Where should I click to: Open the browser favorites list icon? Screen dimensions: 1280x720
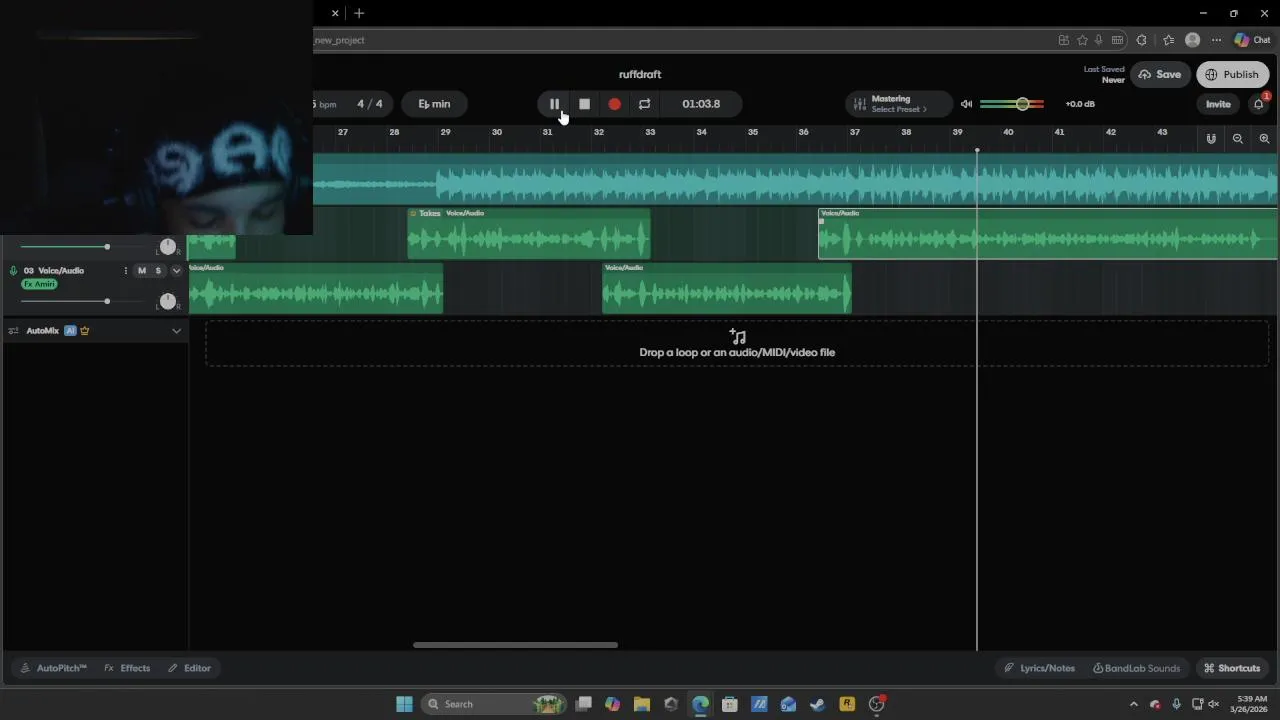click(1168, 40)
